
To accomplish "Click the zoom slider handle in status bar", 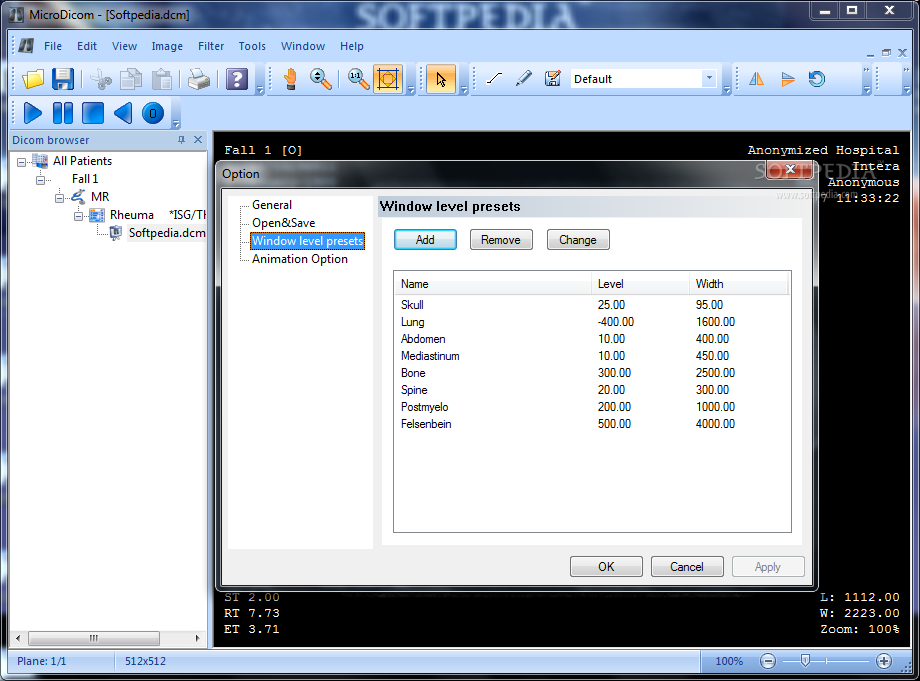I will (805, 661).
